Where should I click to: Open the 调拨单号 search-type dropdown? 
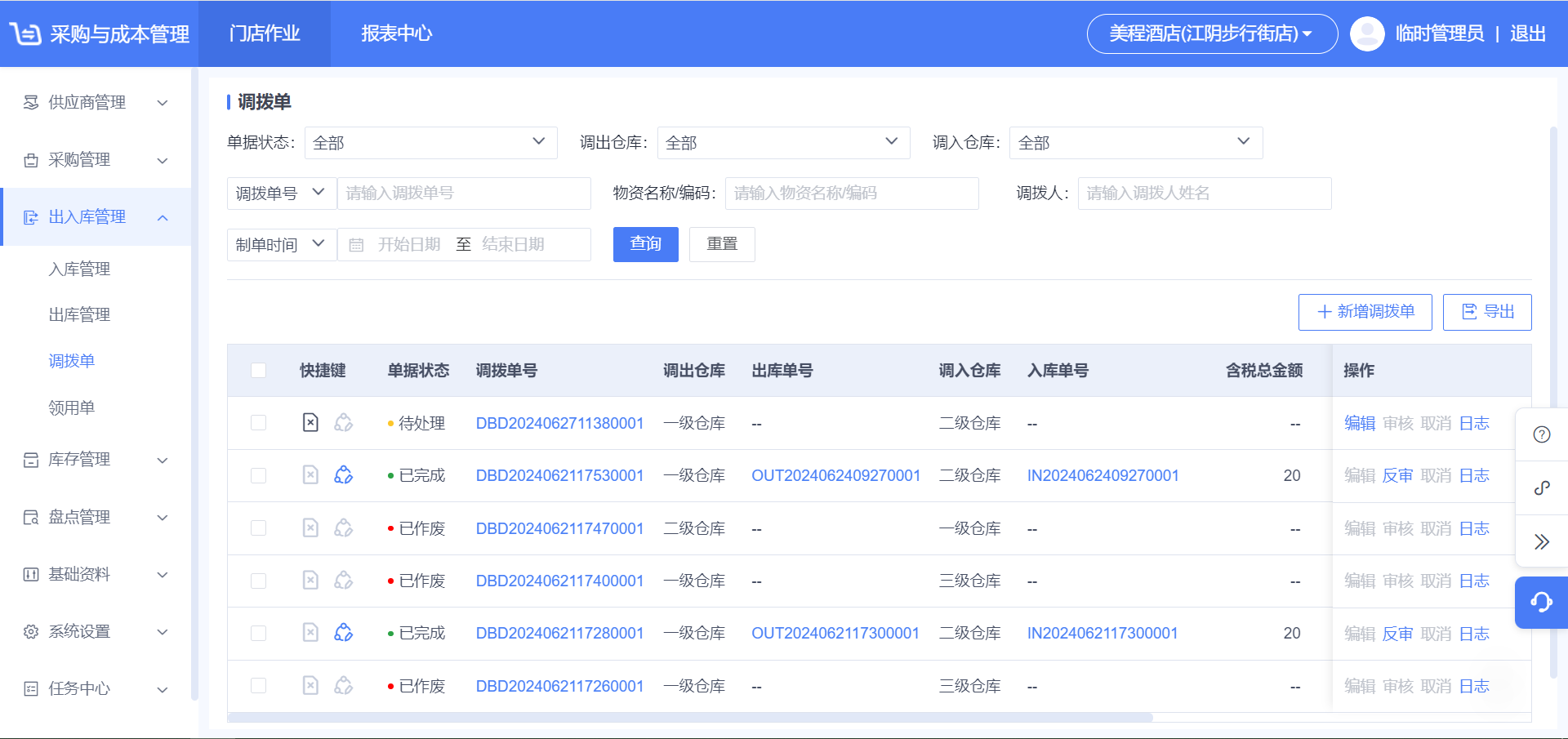point(282,194)
